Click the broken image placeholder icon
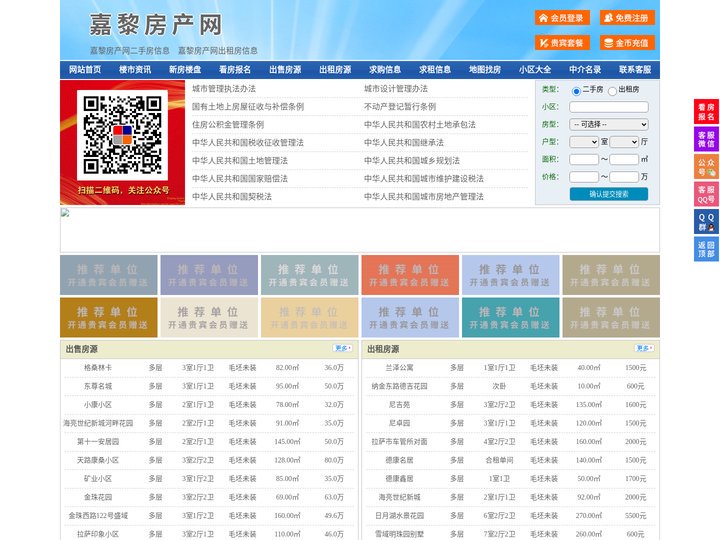 pos(65,213)
